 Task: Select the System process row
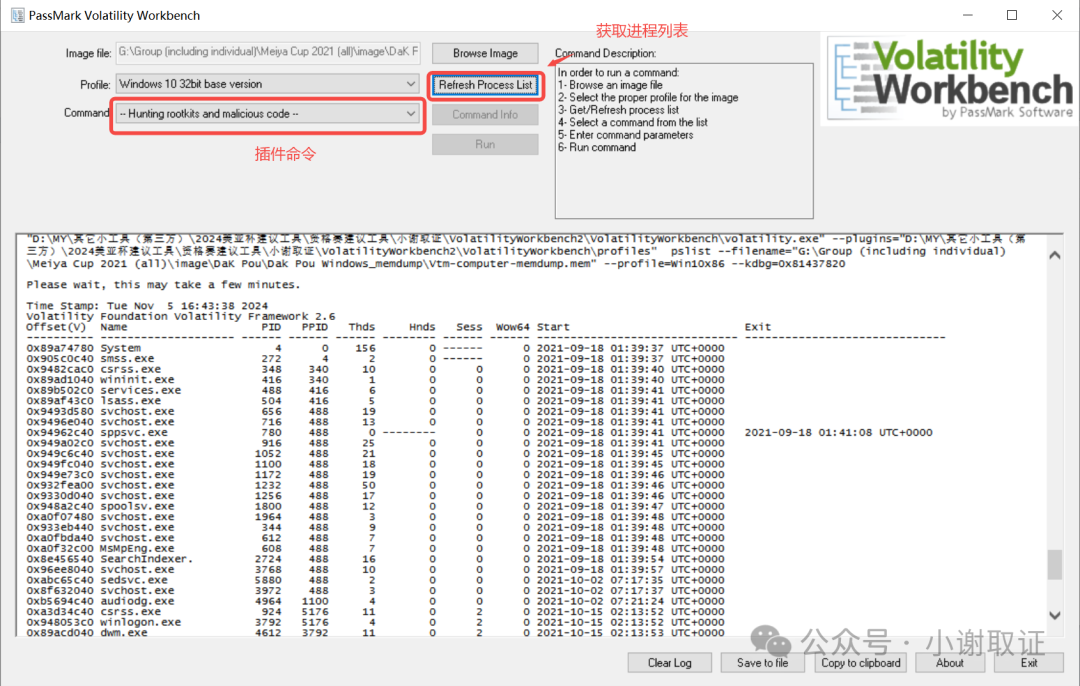(x=375, y=348)
